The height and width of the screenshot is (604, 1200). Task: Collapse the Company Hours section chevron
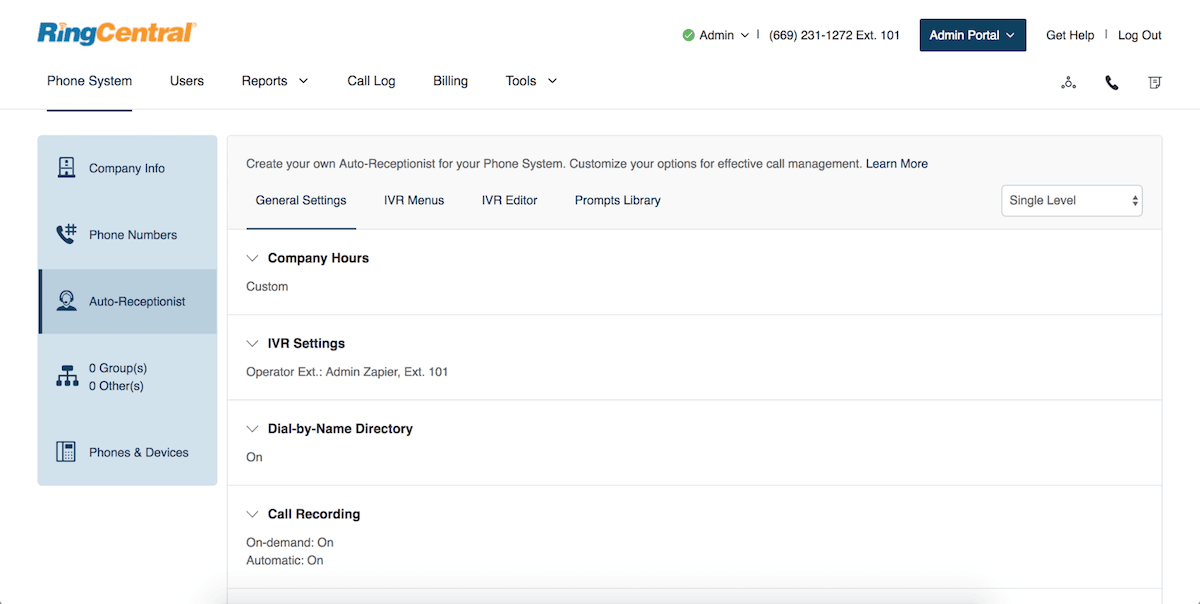point(252,258)
